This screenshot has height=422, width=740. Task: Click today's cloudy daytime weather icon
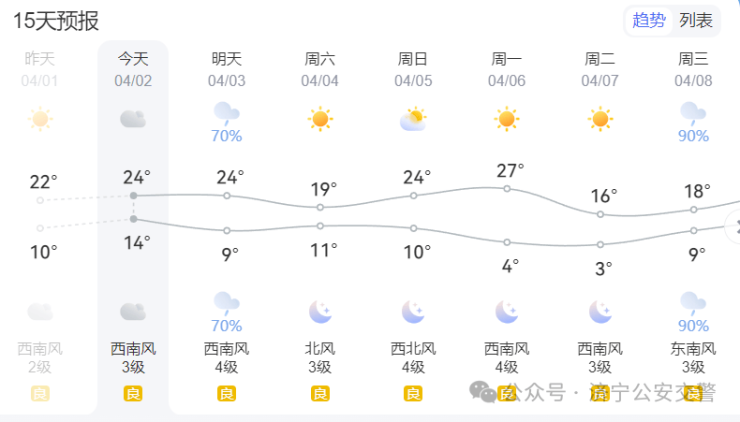coord(133,120)
